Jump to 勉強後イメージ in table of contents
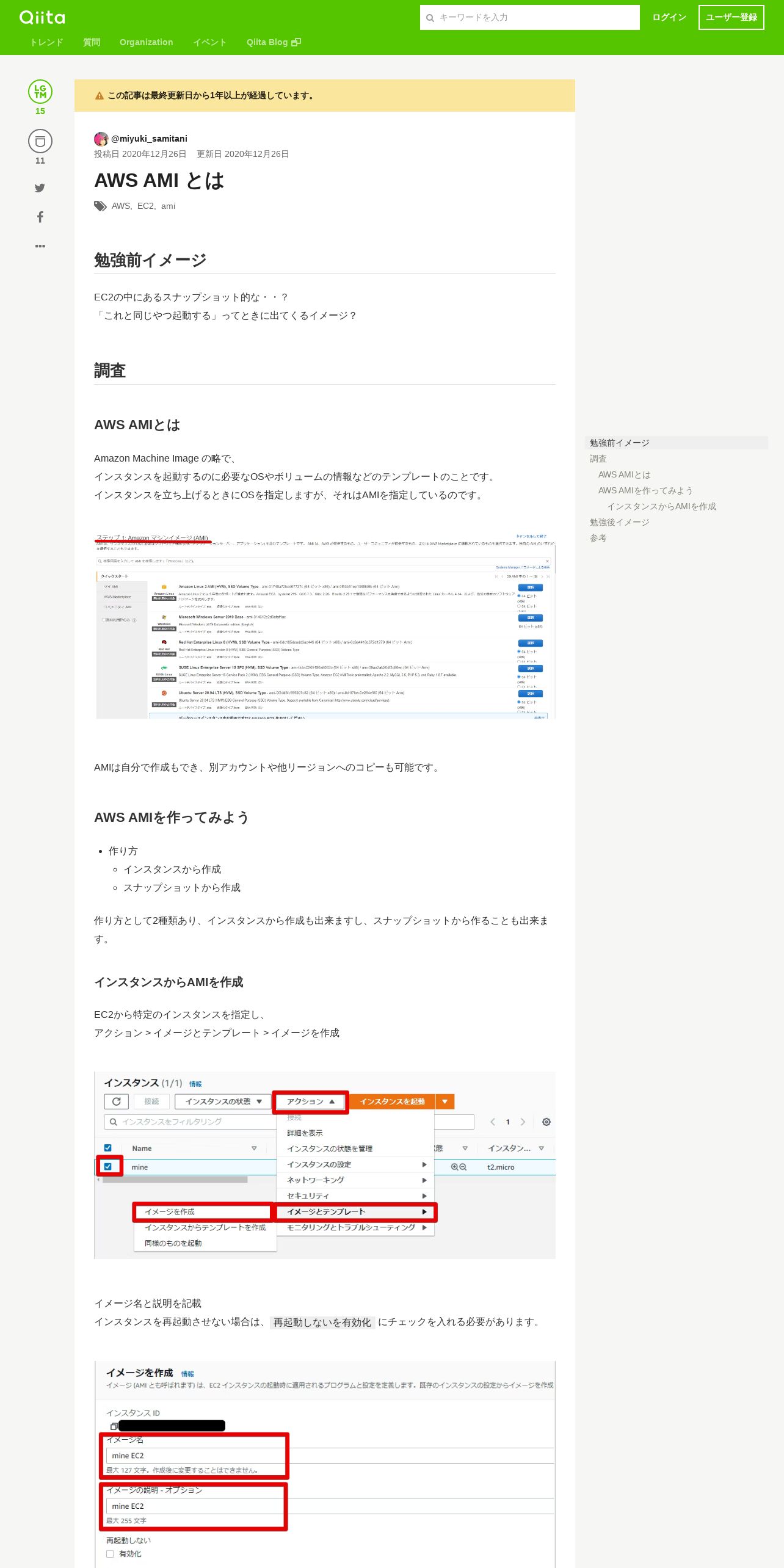This screenshot has width=784, height=1568. (x=620, y=522)
